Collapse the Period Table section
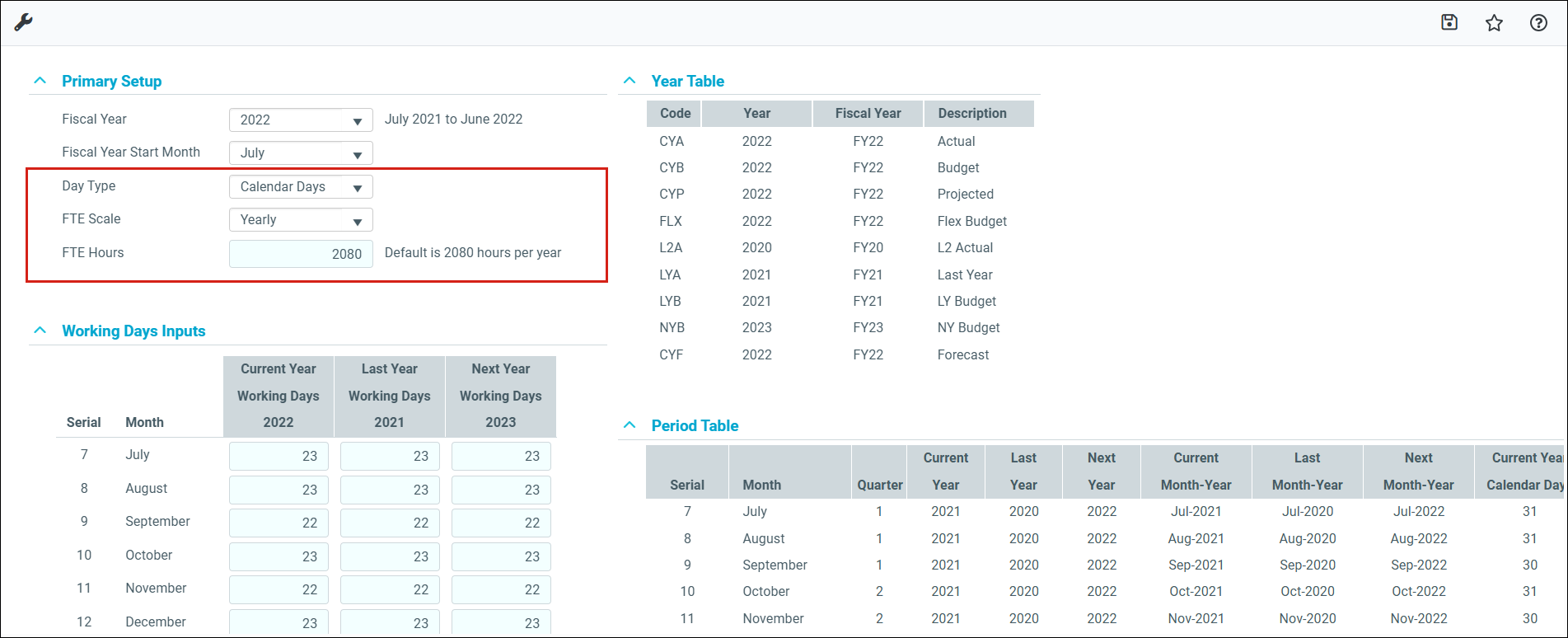Image resolution: width=1568 pixels, height=638 pixels. (630, 425)
